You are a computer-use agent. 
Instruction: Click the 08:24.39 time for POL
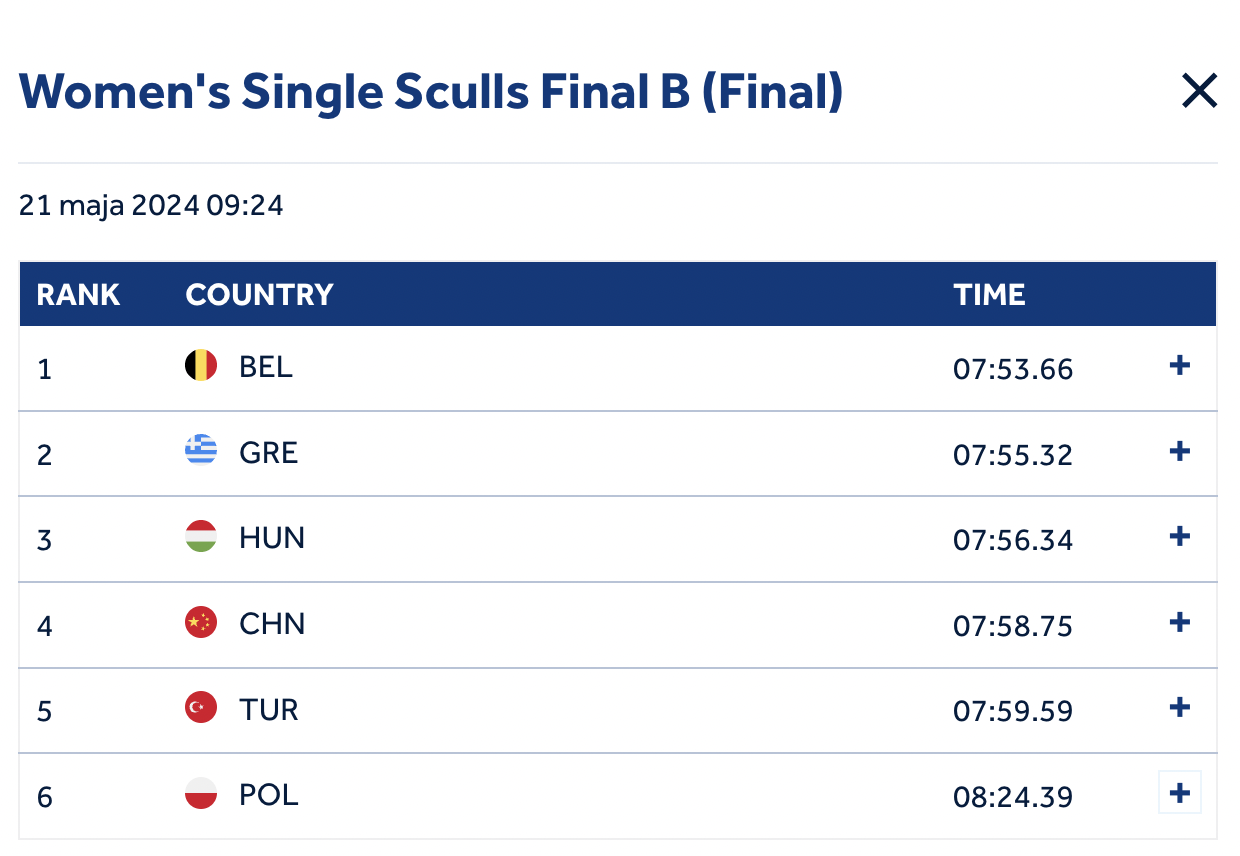tap(1012, 797)
